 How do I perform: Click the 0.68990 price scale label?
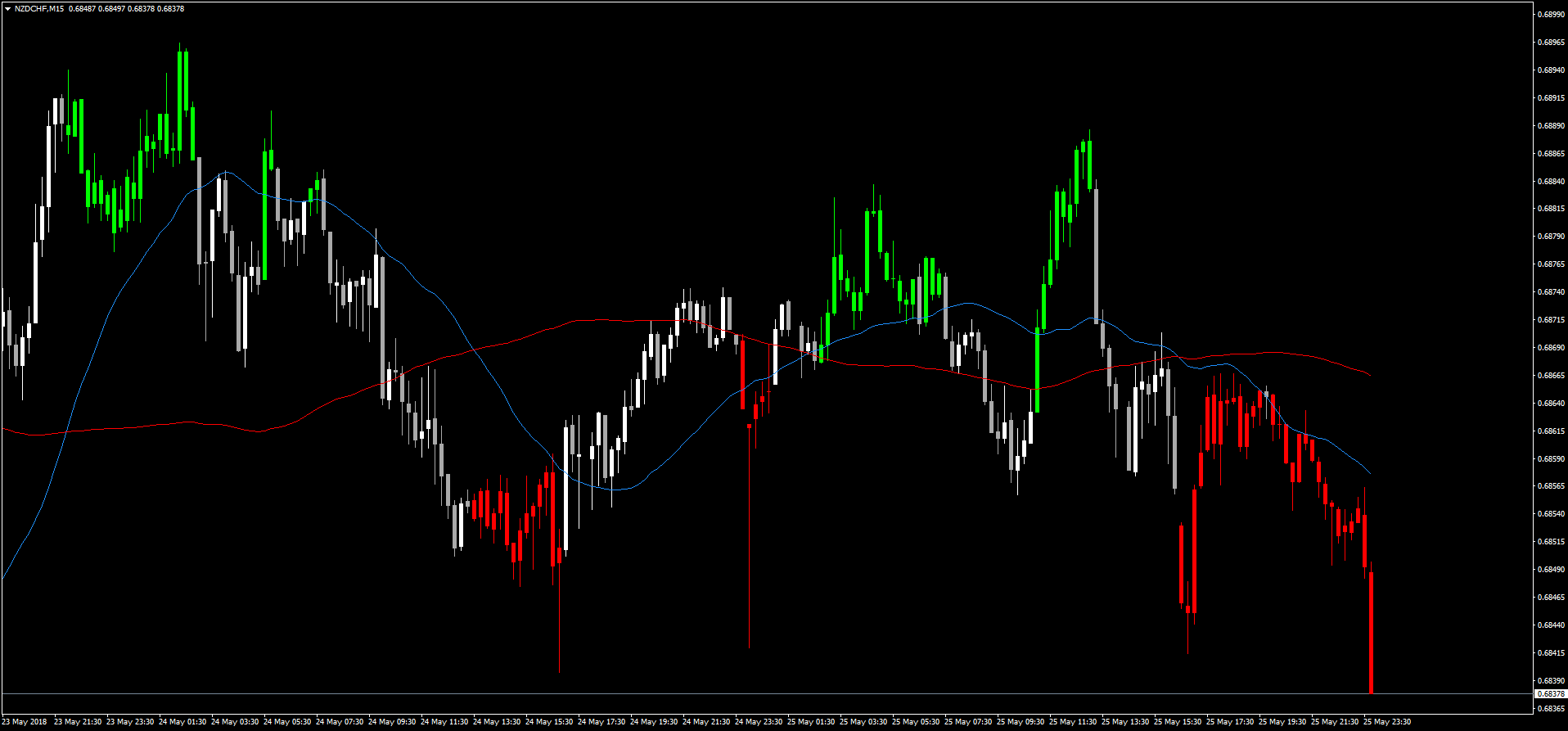click(1551, 15)
